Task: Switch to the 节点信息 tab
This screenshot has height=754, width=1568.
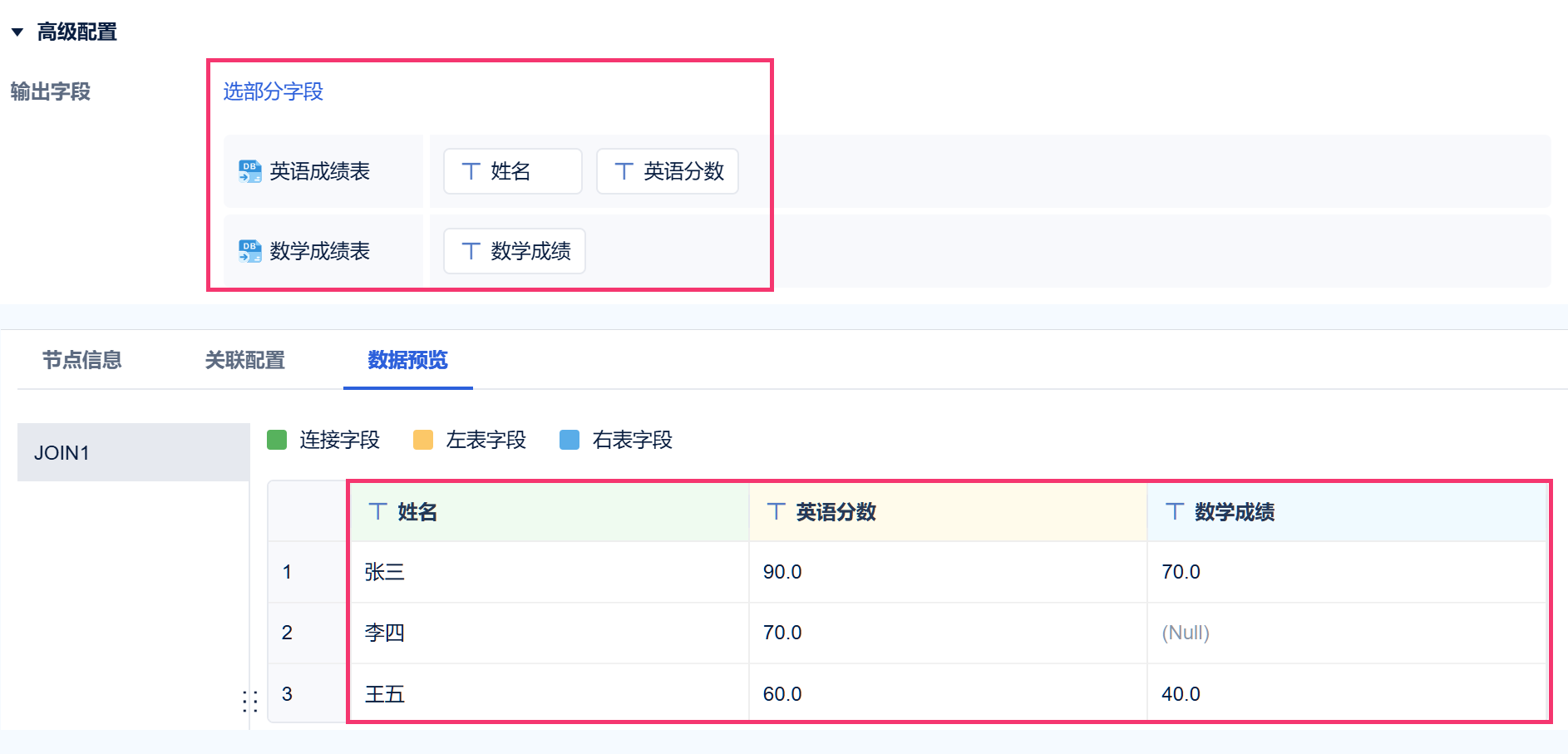Action: point(81,360)
